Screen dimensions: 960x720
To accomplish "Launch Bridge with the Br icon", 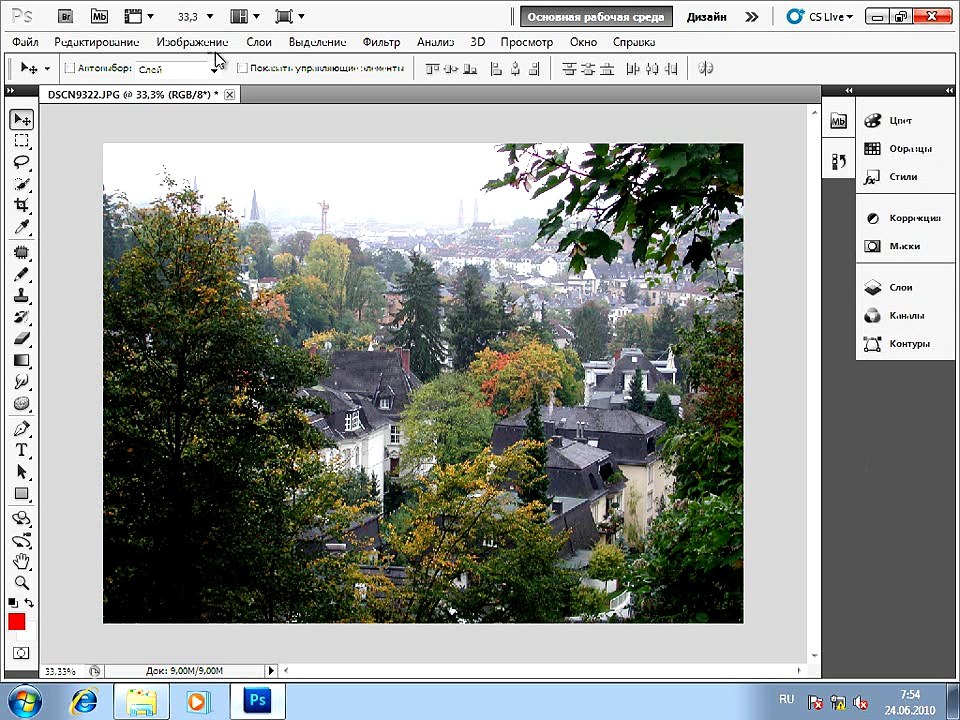I will 65,17.
